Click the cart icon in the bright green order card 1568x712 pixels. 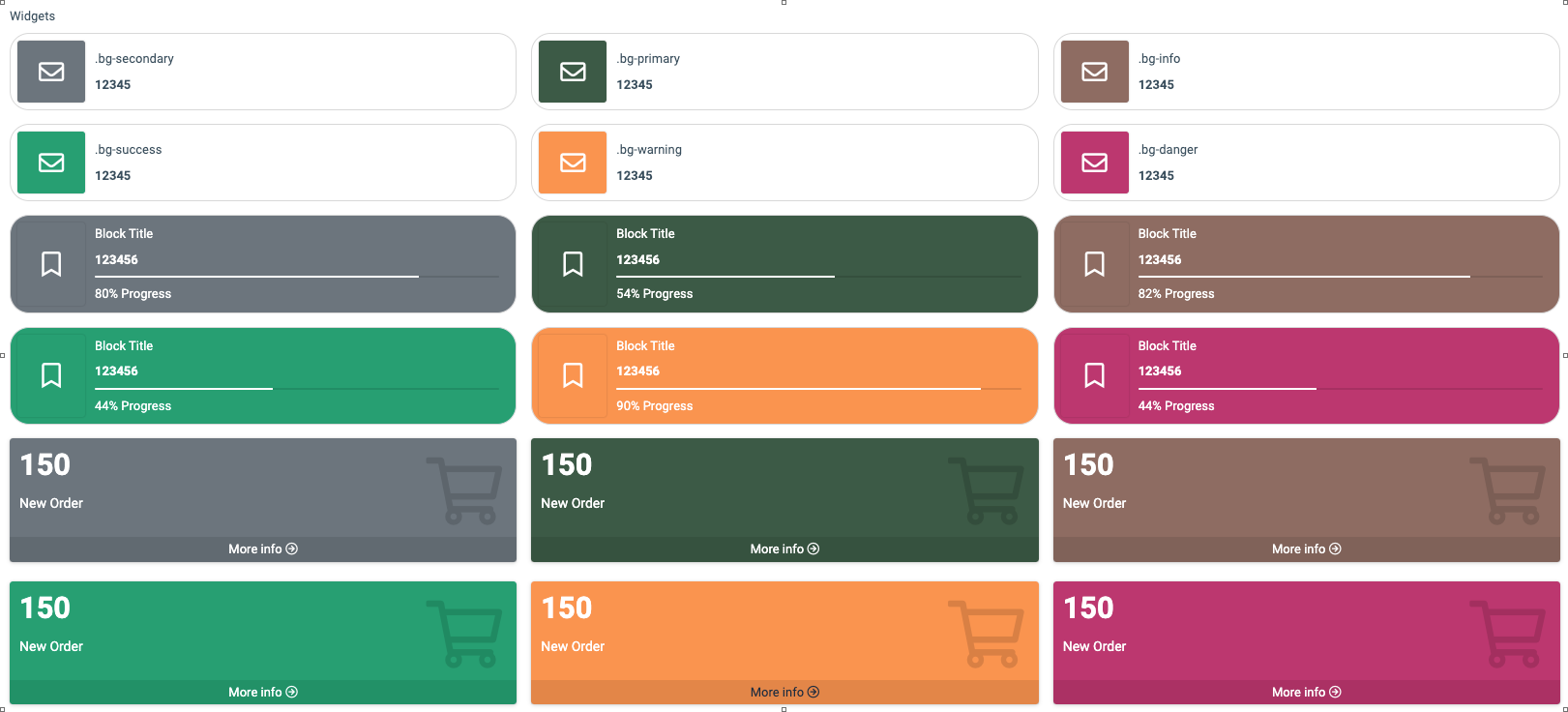click(463, 634)
